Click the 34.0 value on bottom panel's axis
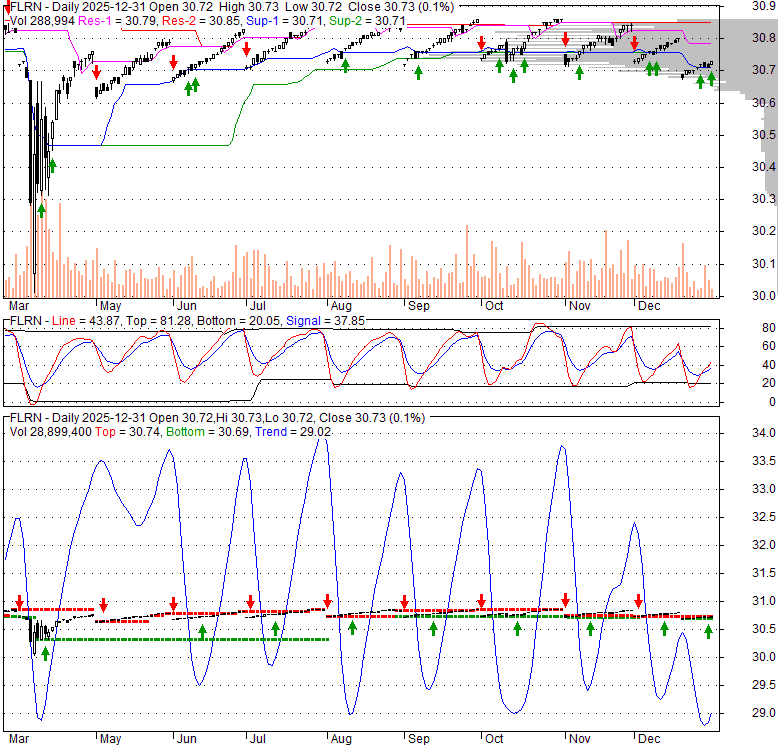 (x=764, y=433)
